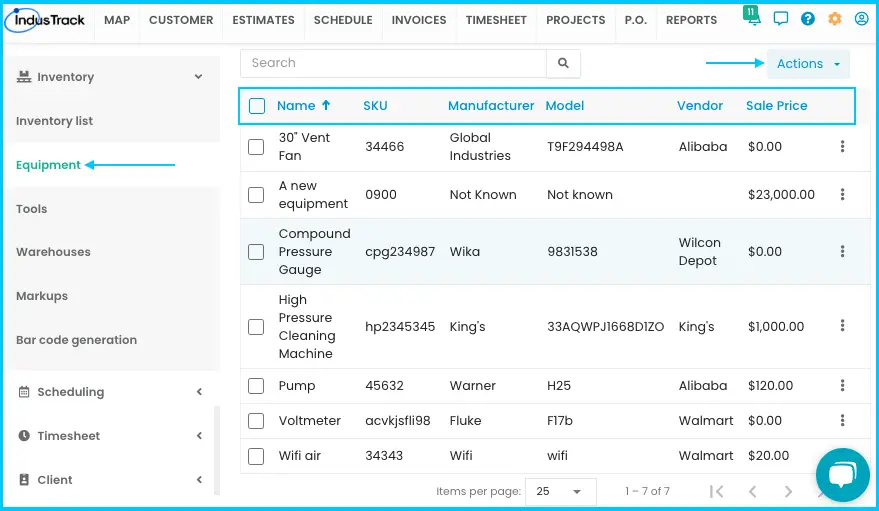The width and height of the screenshot is (879, 511).
Task: Click the Name sort arrow
Action: 326,105
